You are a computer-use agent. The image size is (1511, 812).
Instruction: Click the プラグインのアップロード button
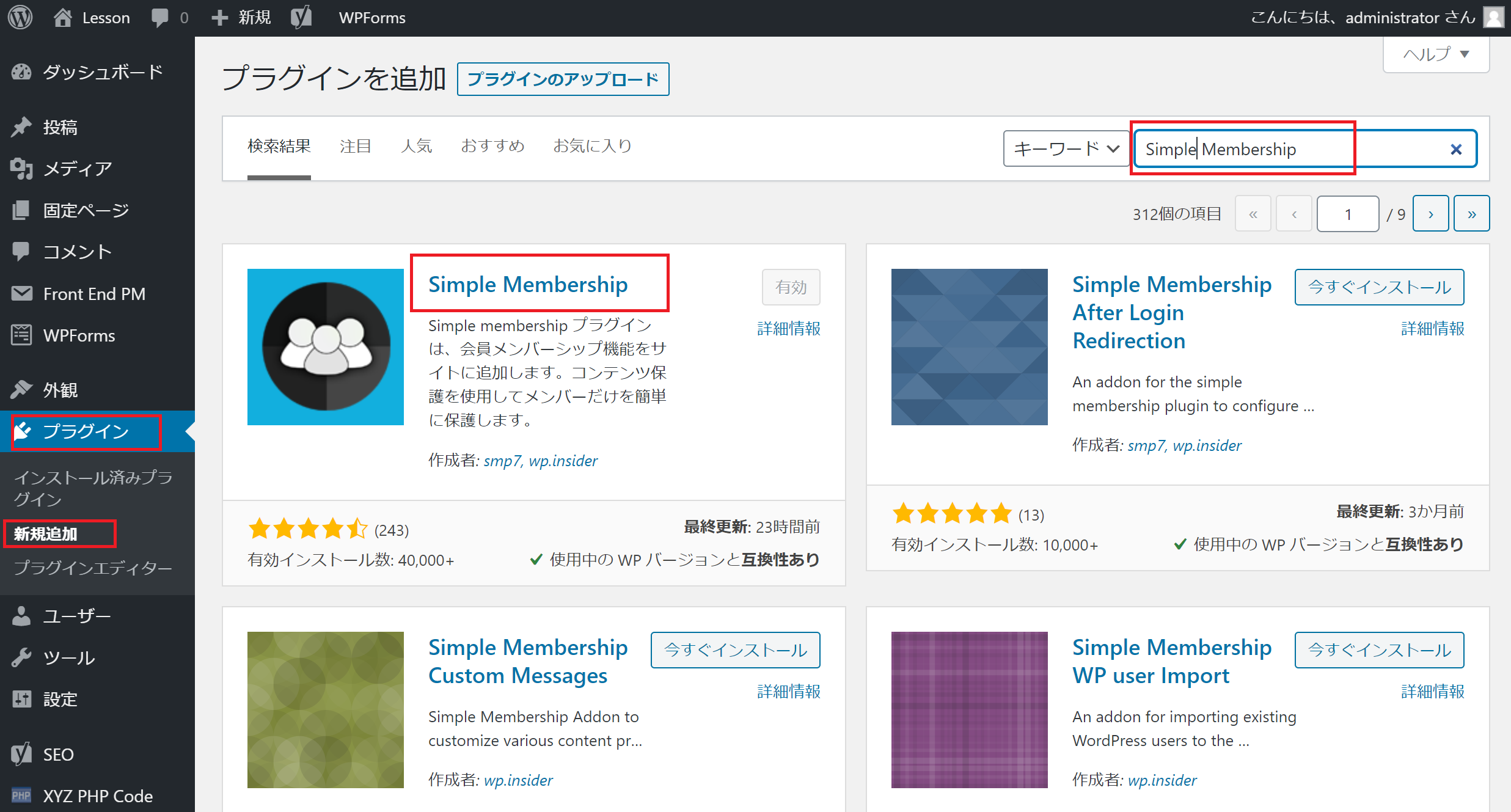[x=563, y=79]
